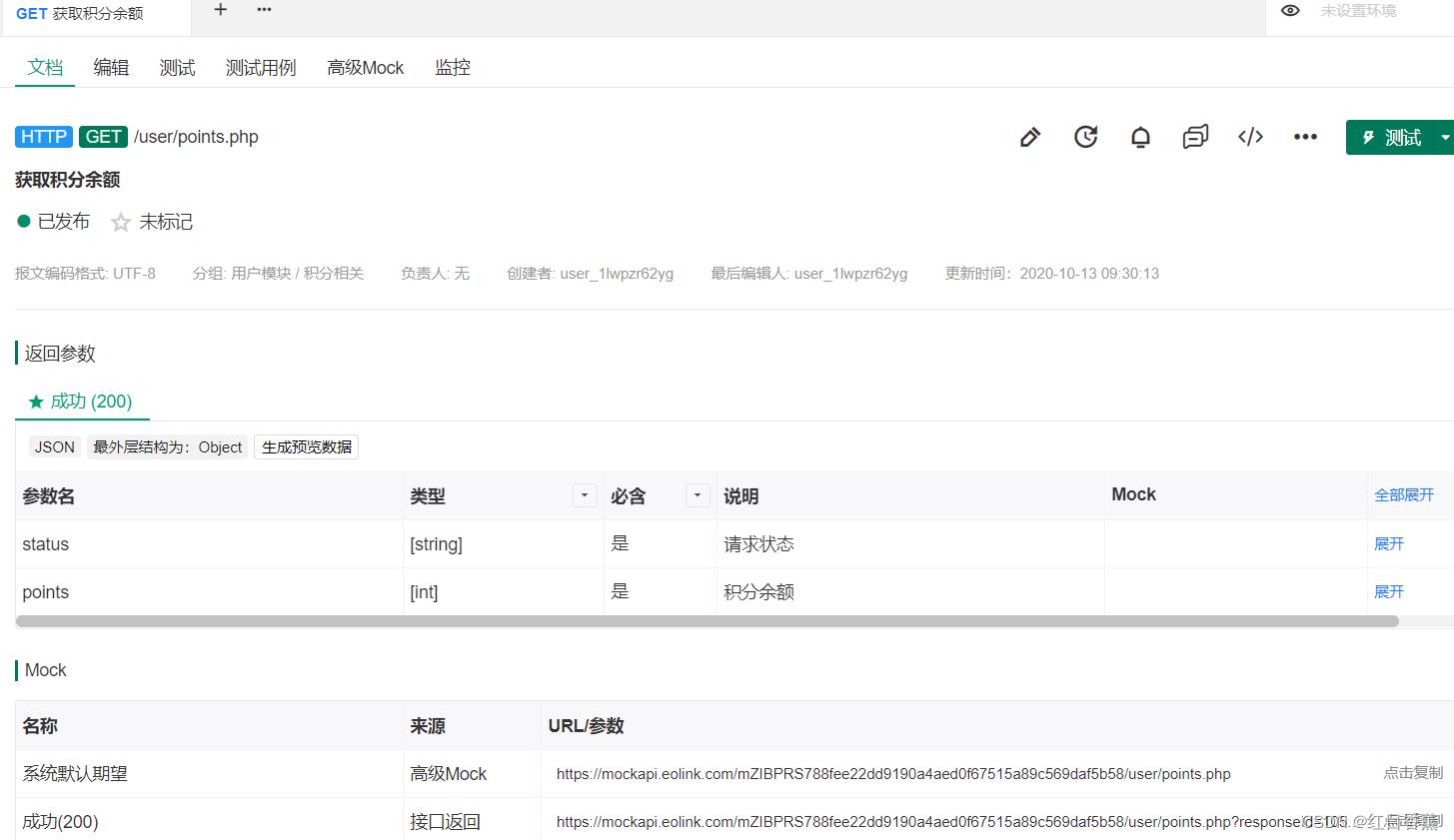This screenshot has height=840, width=1454.
Task: Click the green 已发布 status dot
Action: [x=24, y=221]
